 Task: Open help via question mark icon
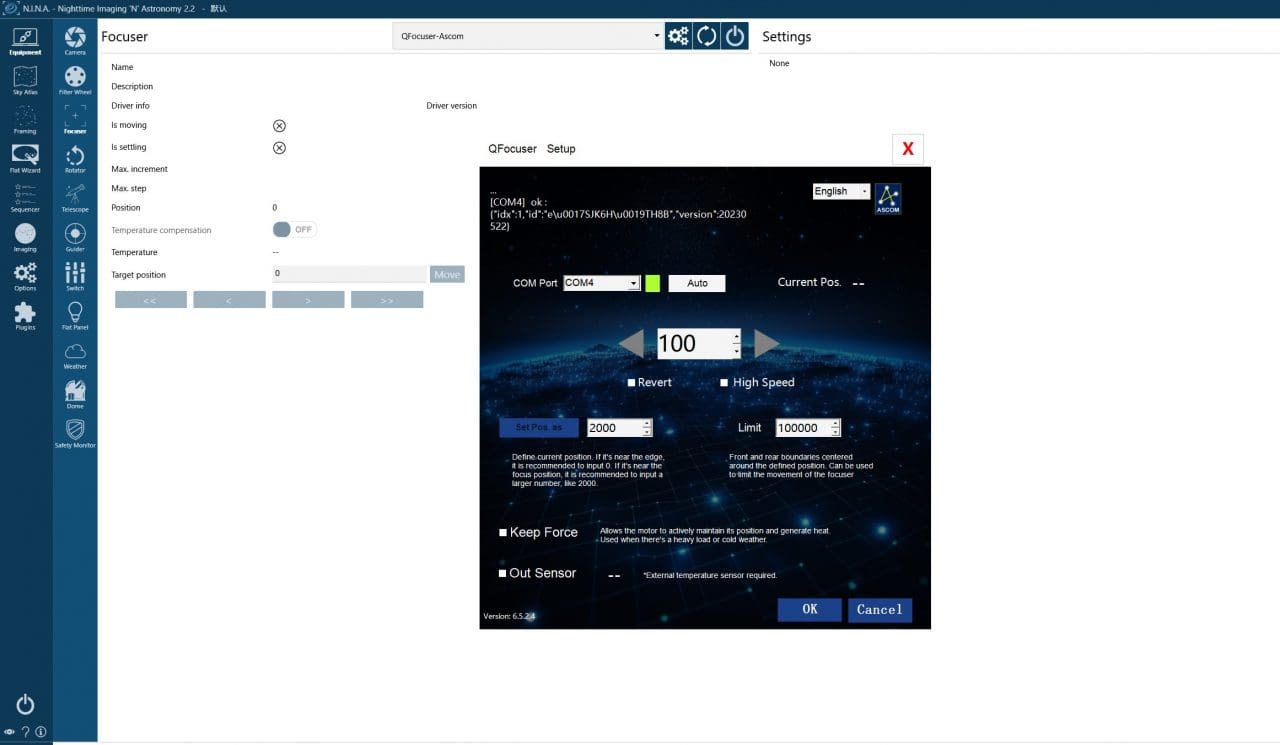pos(25,732)
